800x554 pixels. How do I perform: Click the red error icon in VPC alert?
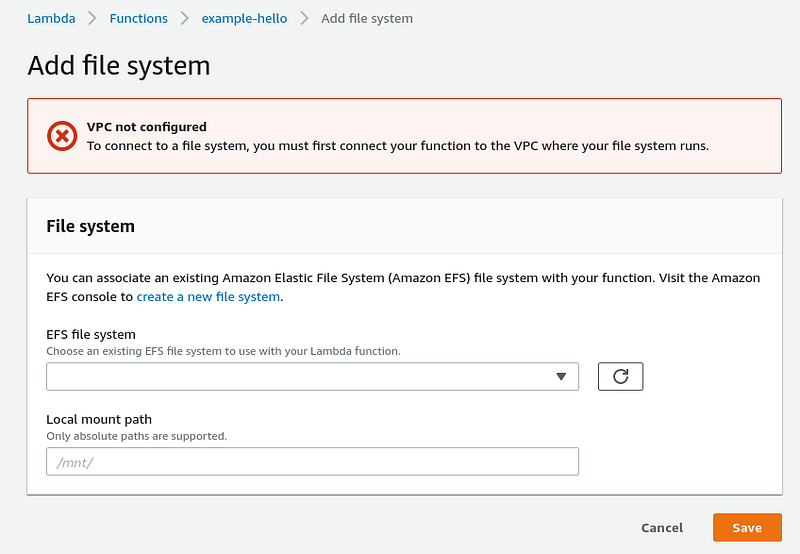(62, 136)
